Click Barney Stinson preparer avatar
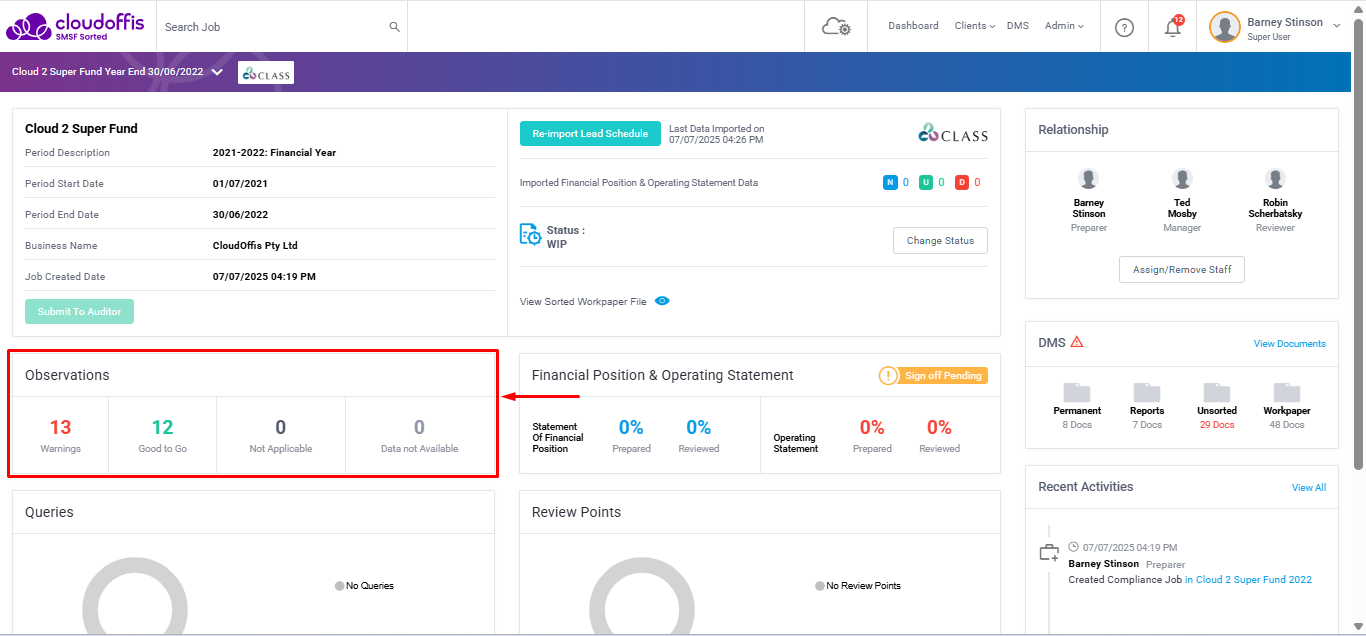The height and width of the screenshot is (636, 1366). 1088,179
